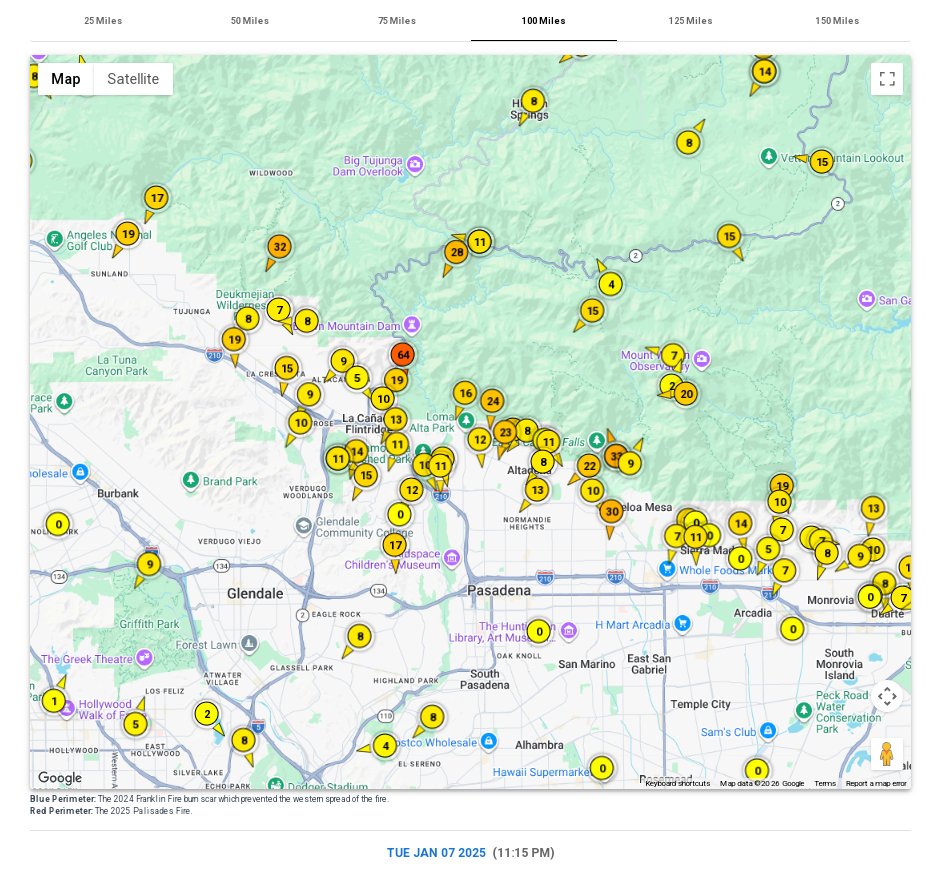Select the 75 Miles tab
This screenshot has width=939, height=873.
pos(396,21)
